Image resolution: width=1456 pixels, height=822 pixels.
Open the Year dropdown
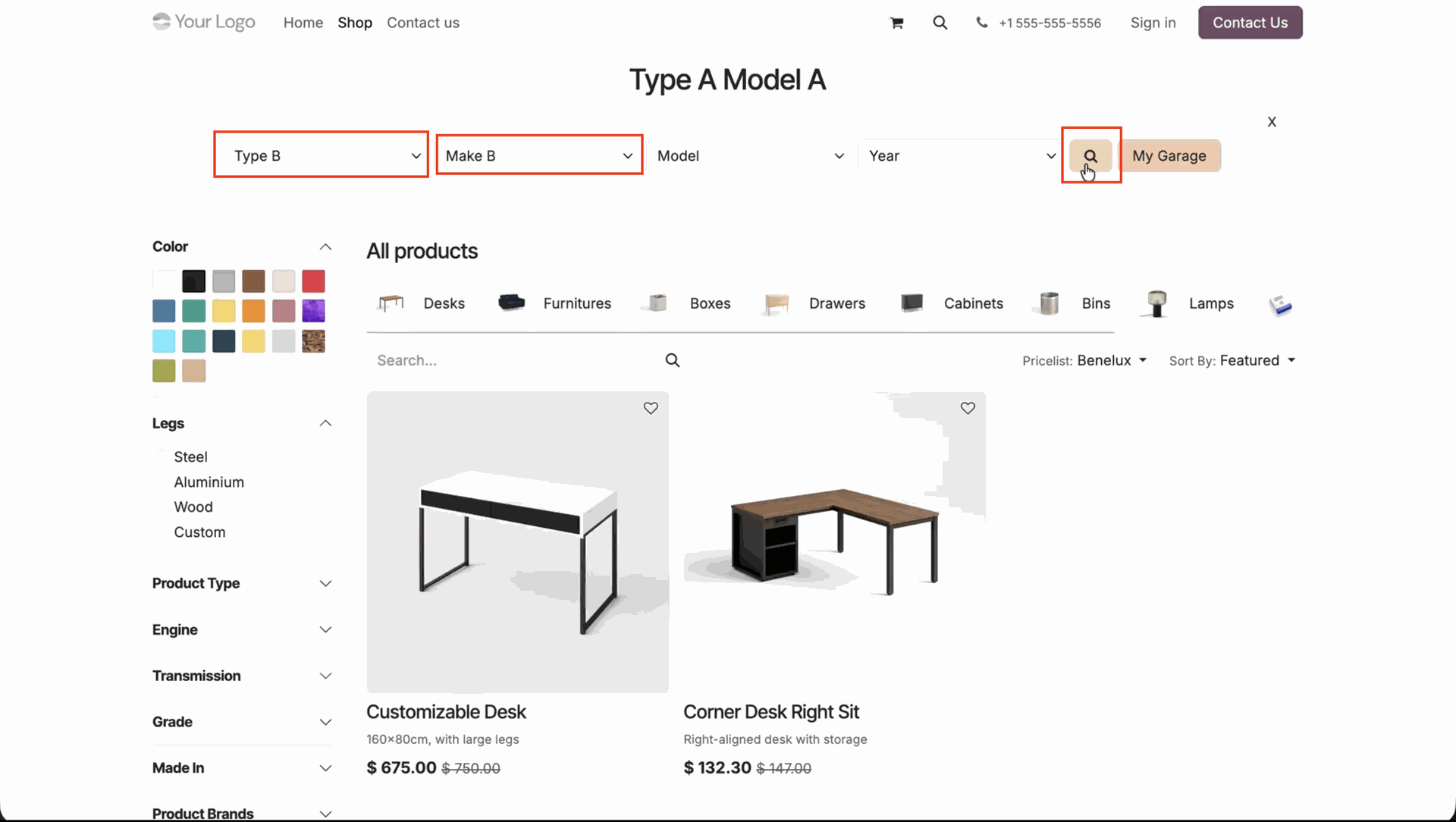point(962,155)
